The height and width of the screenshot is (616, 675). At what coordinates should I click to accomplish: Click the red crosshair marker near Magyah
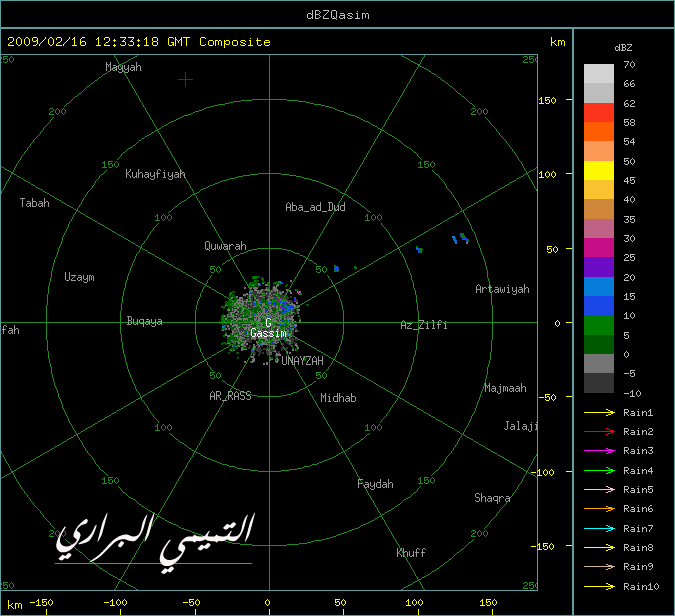tap(185, 80)
